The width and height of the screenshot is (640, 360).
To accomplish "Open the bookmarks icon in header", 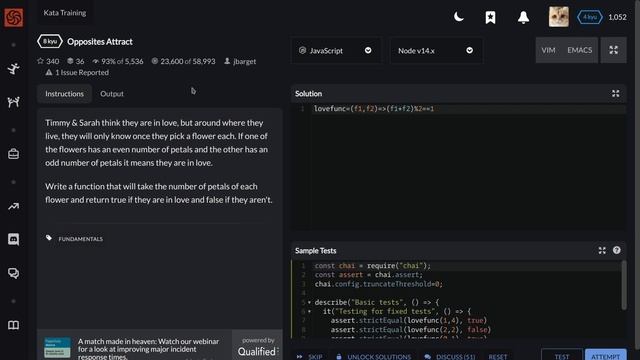I will click(x=490, y=17).
